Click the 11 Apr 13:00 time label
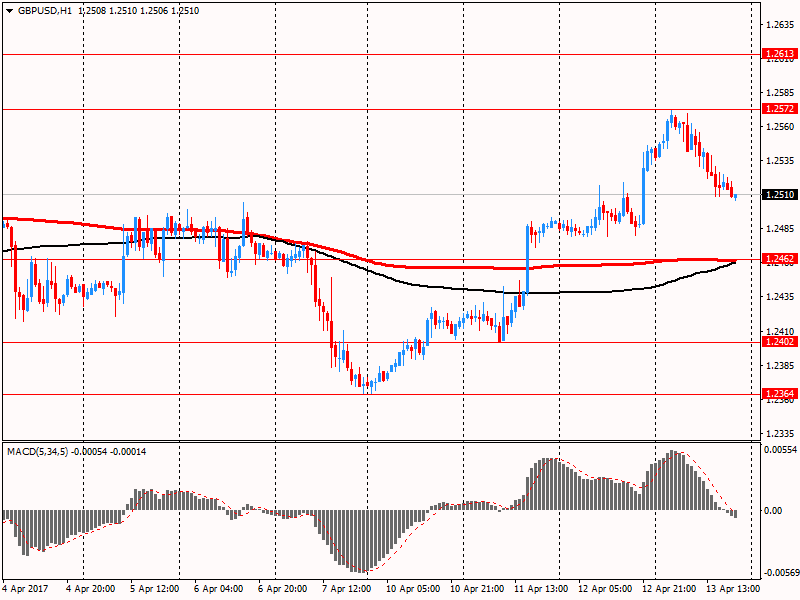 tap(541, 589)
